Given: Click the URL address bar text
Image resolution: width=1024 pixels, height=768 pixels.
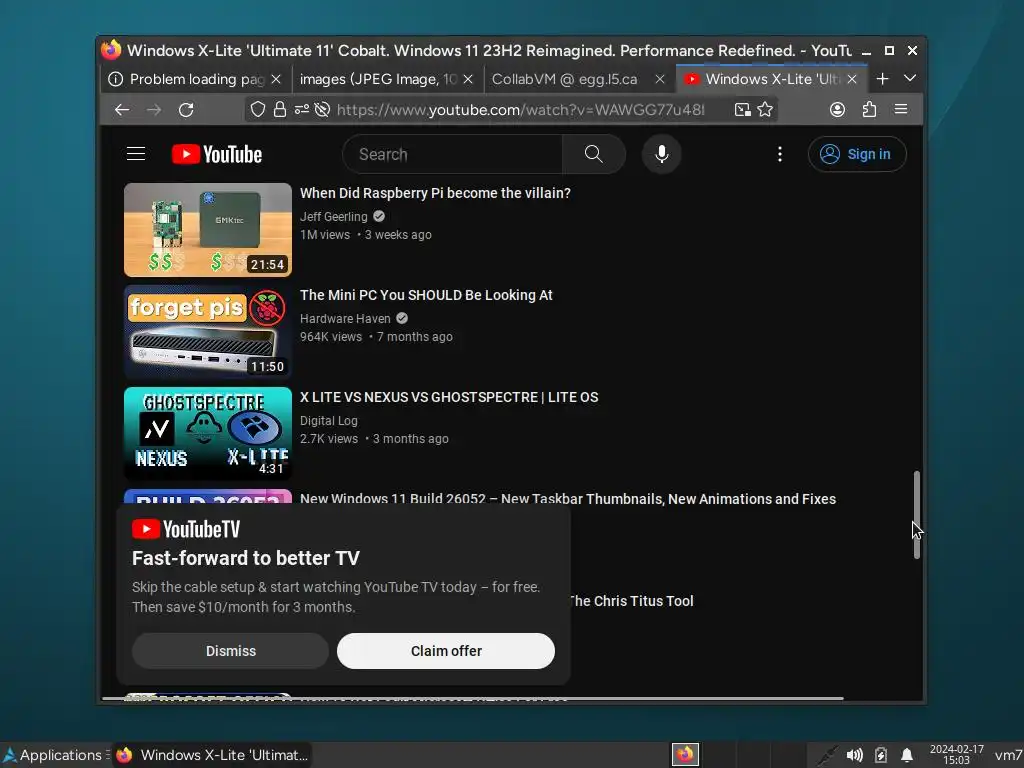Looking at the screenshot, I should (520, 110).
